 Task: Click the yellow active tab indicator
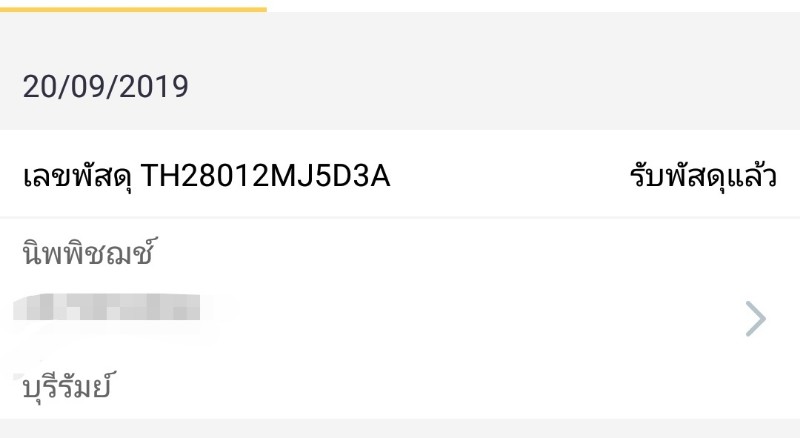133,8
